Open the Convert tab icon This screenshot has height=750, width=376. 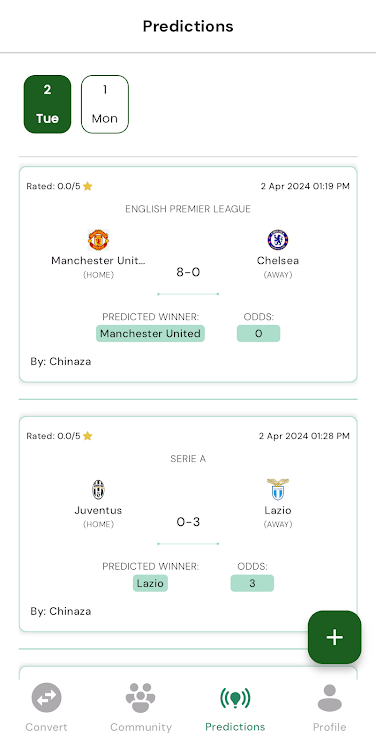click(x=46, y=698)
